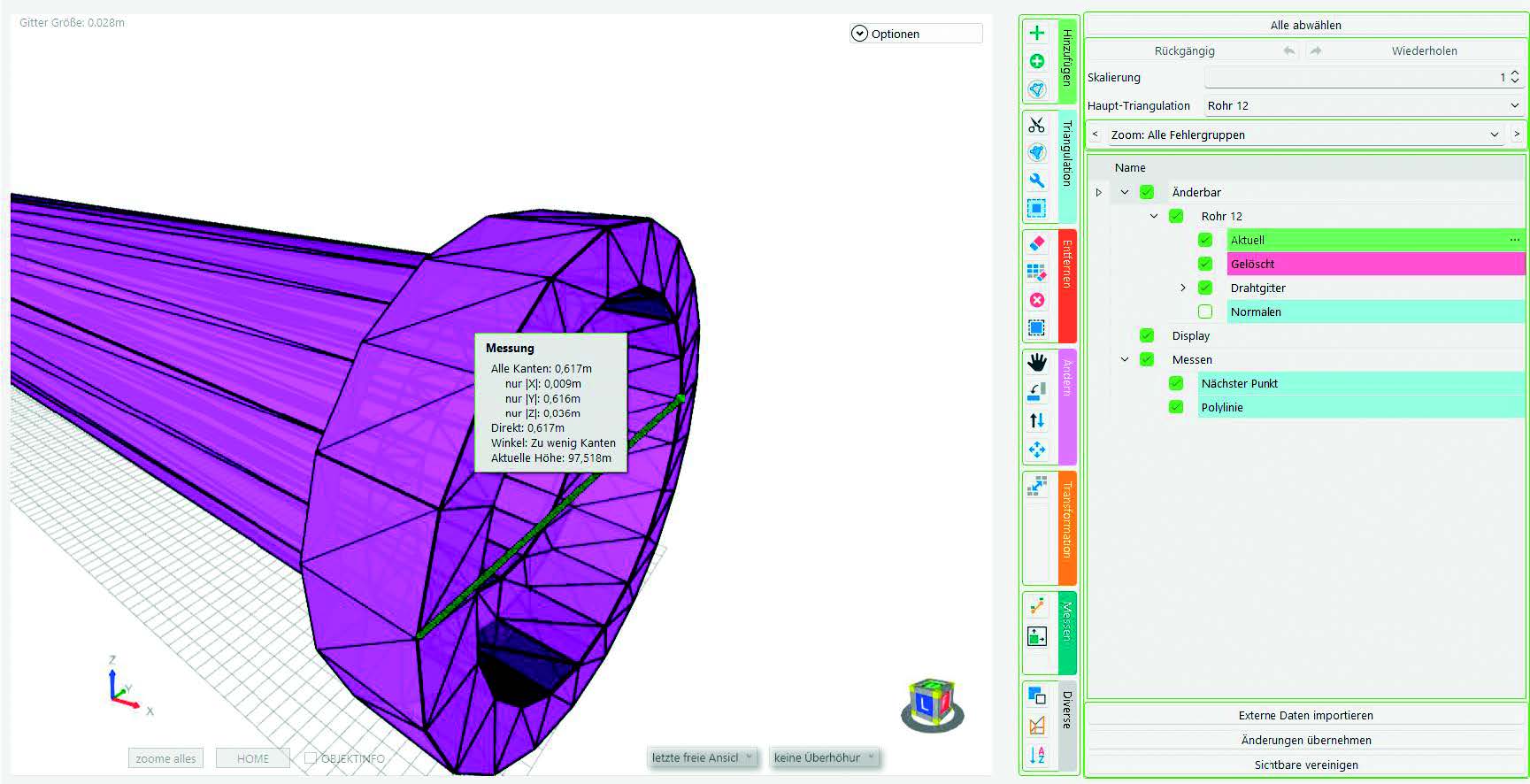Click the eraser icon under Entfernen
The width and height of the screenshot is (1530, 784).
1036,243
